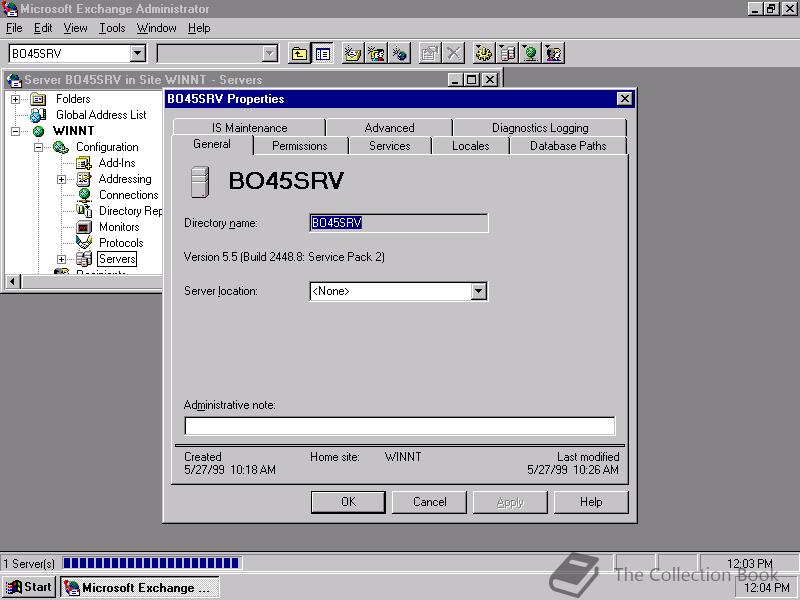Viewport: 800px width, 600px height.
Task: Click the Start button on taskbar
Action: (30, 587)
